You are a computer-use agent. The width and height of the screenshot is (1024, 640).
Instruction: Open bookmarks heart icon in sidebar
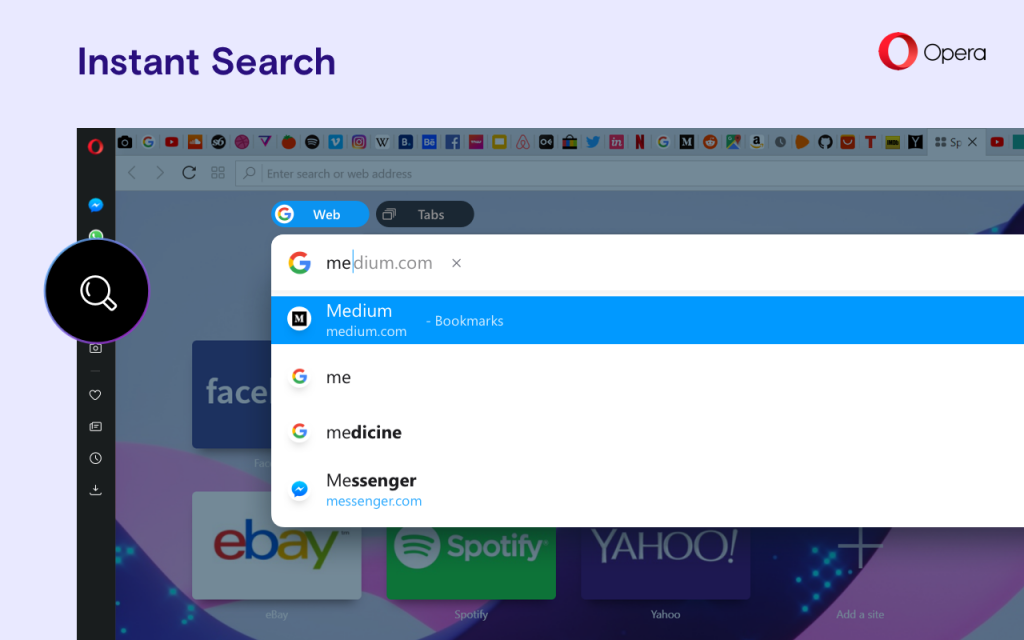tap(95, 394)
